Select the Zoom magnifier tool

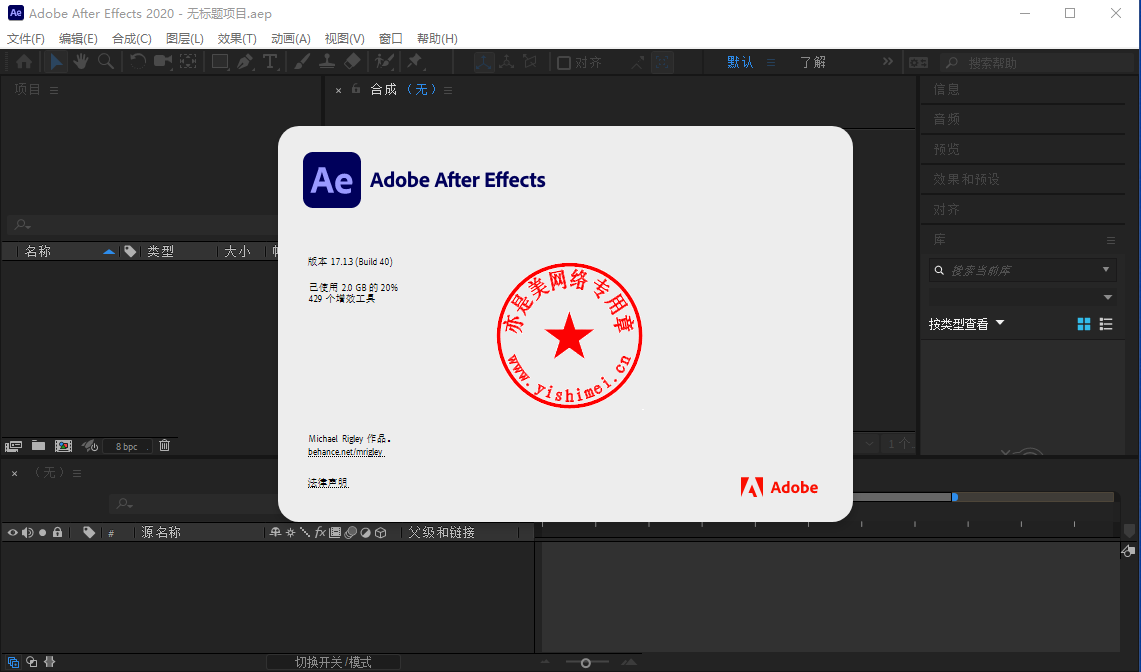106,62
